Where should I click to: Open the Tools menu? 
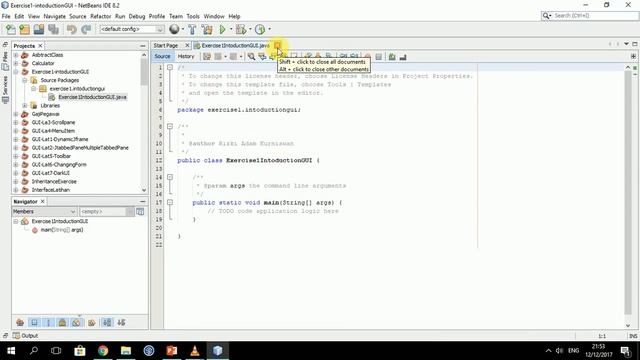[x=193, y=16]
